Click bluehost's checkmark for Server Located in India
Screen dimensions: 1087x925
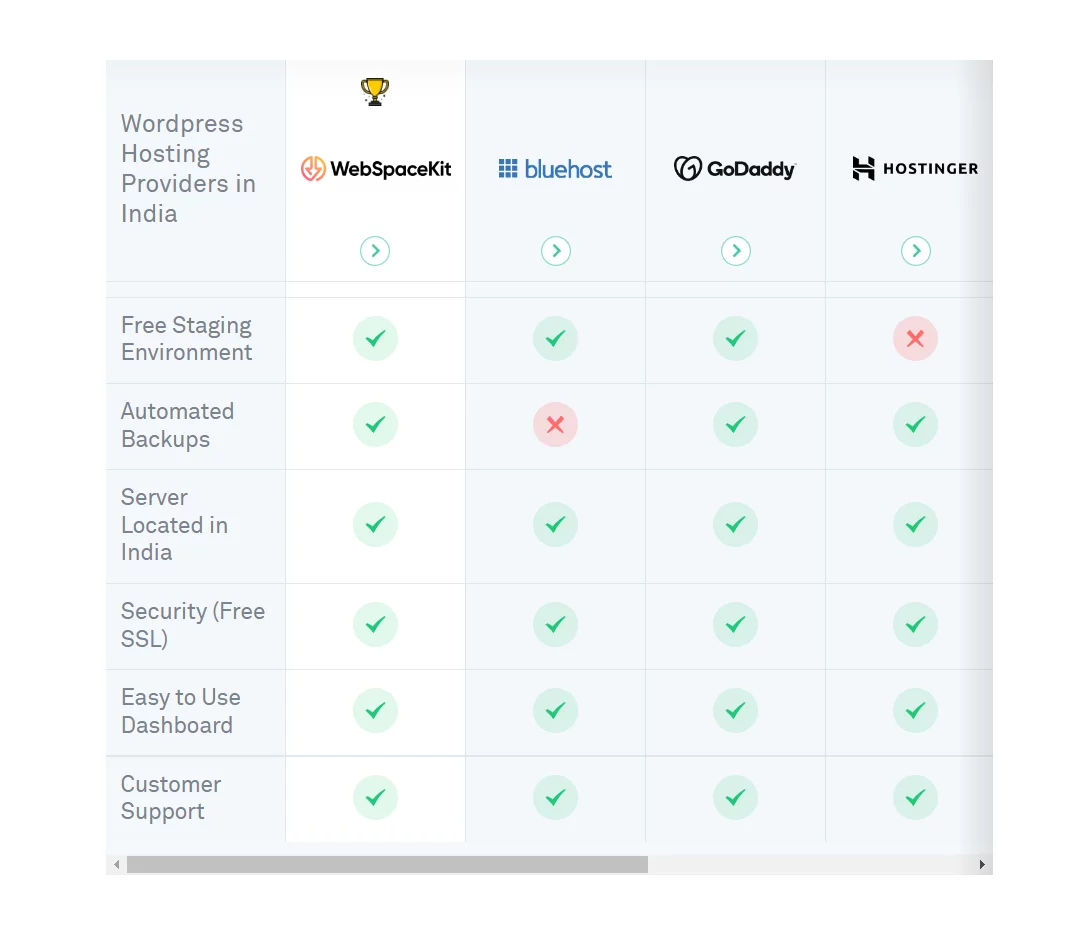555,525
